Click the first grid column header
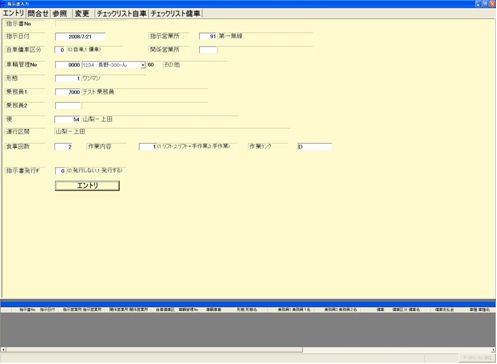 27,310
